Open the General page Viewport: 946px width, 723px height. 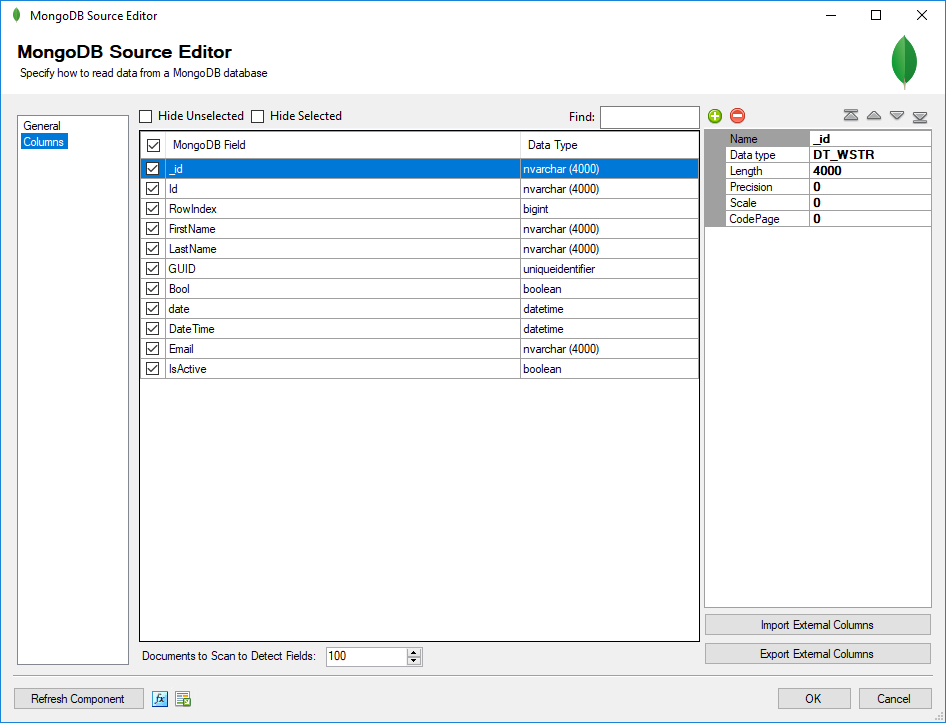coord(42,126)
